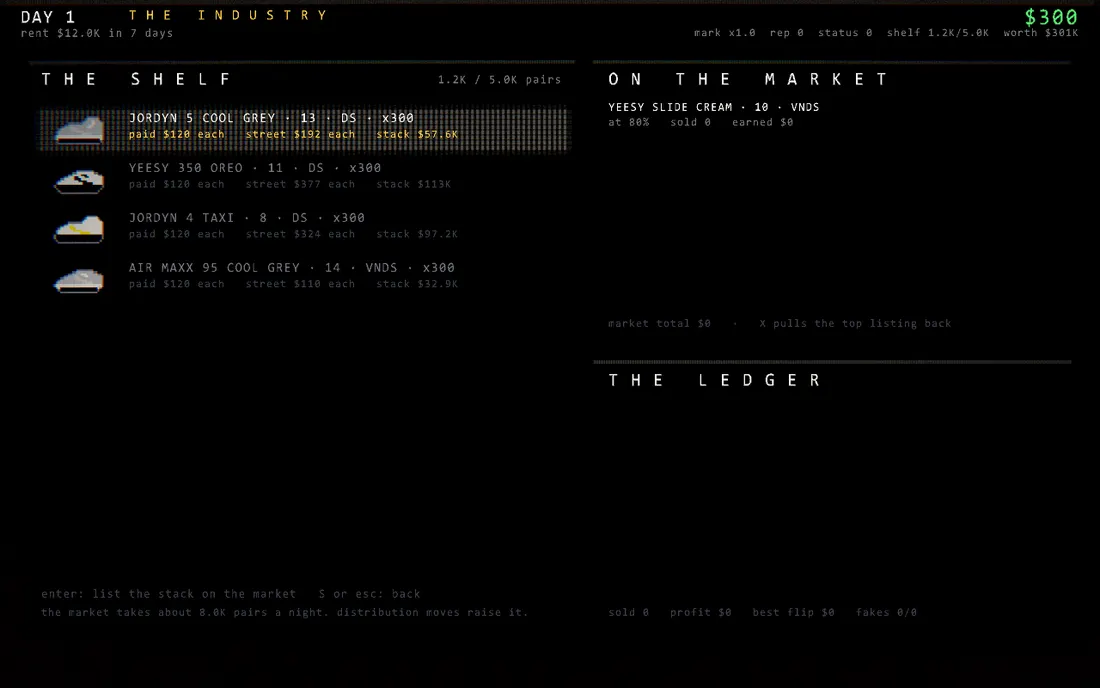Click the earned $0 listing text
This screenshot has width=1100, height=688.
pyautogui.click(x=763, y=122)
